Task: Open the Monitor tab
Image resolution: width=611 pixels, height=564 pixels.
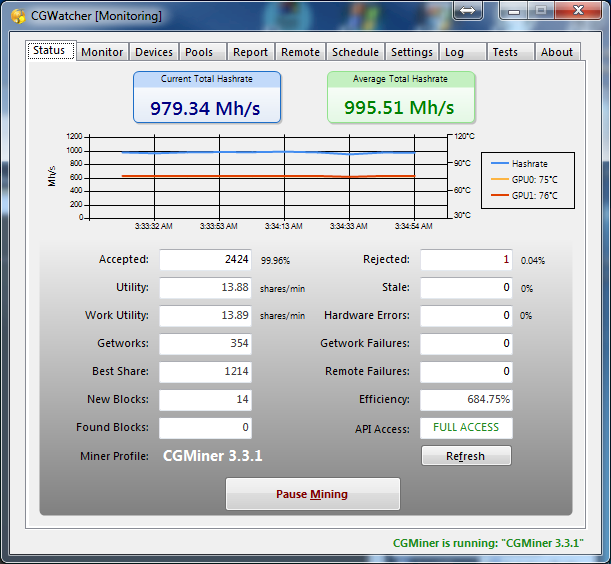Action: 102,52
